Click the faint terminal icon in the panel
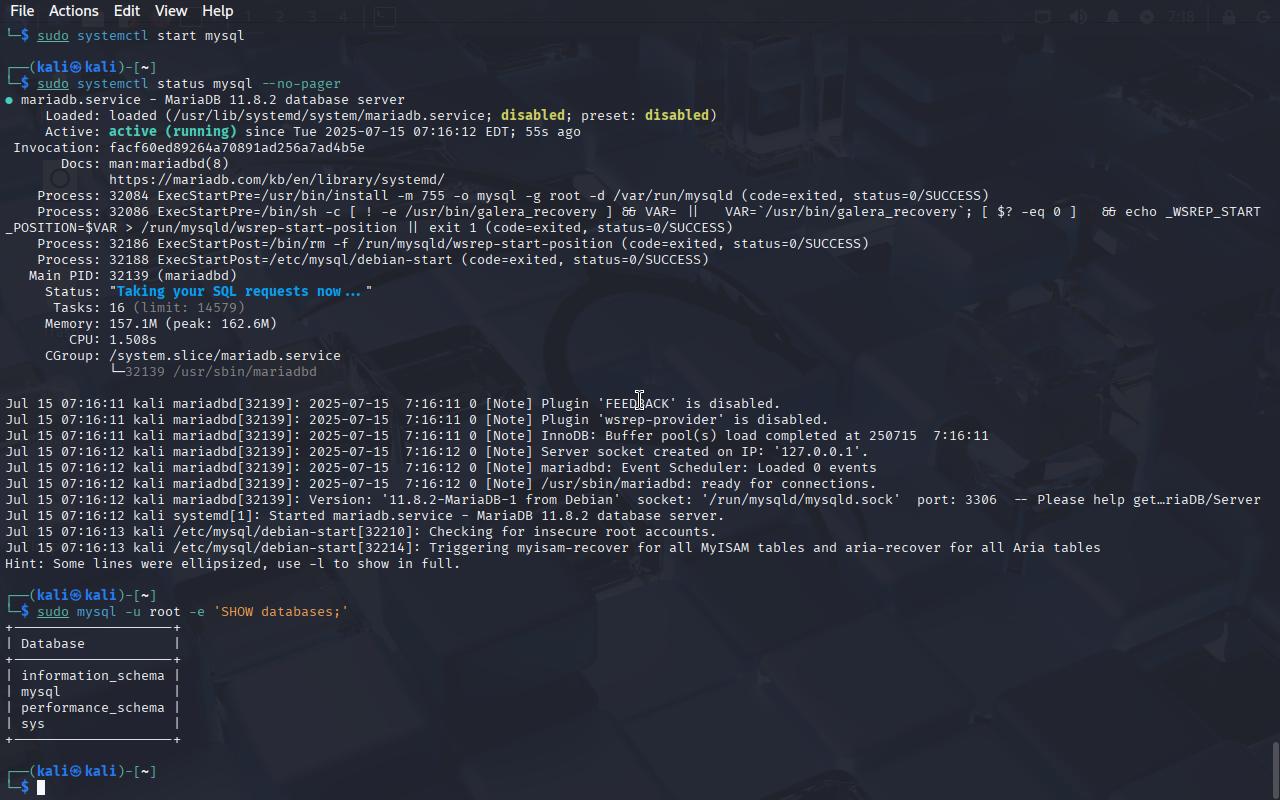Screen dimensions: 1280x800 [385, 17]
